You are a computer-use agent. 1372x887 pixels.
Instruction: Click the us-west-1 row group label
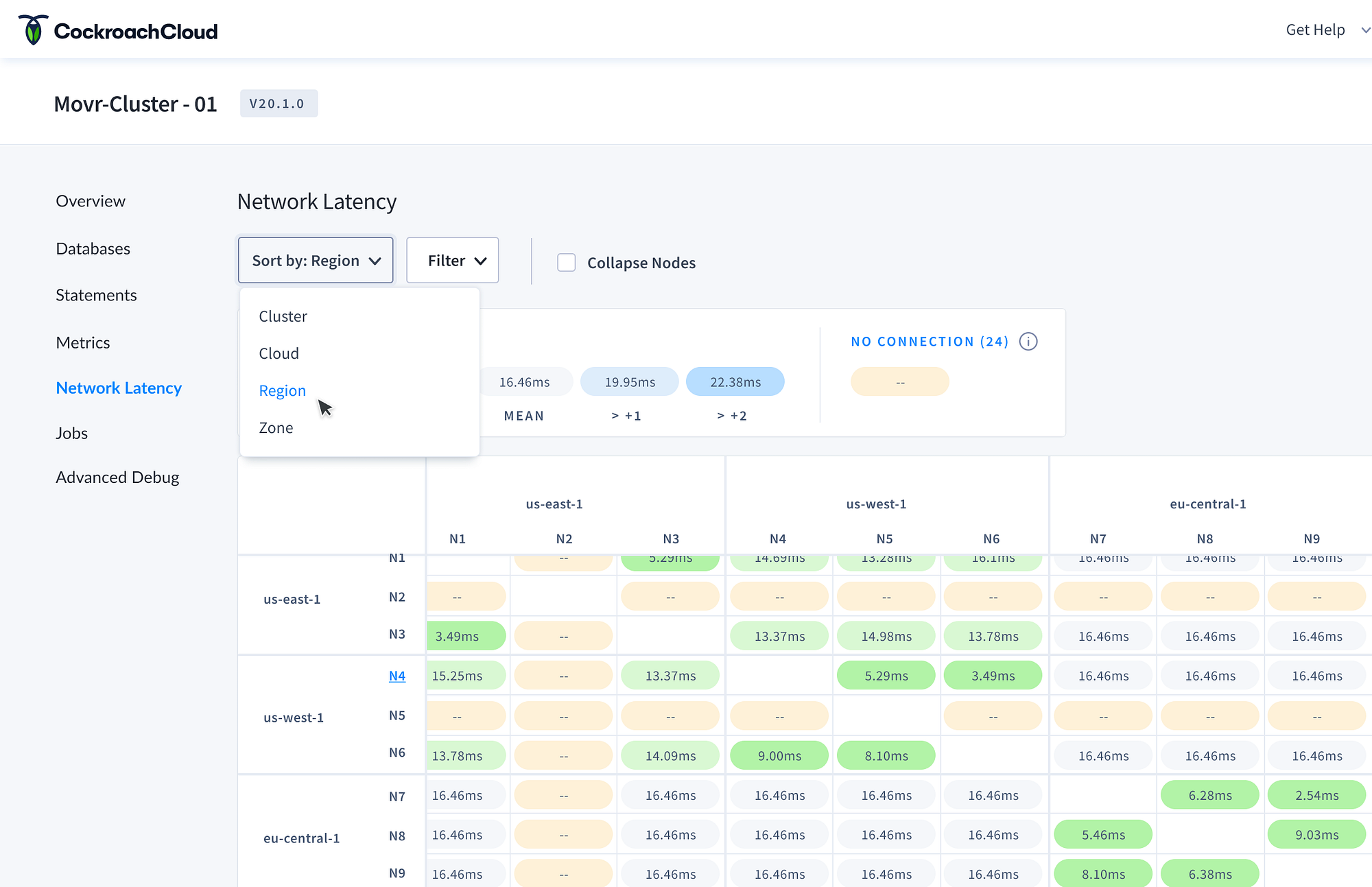pyautogui.click(x=294, y=718)
